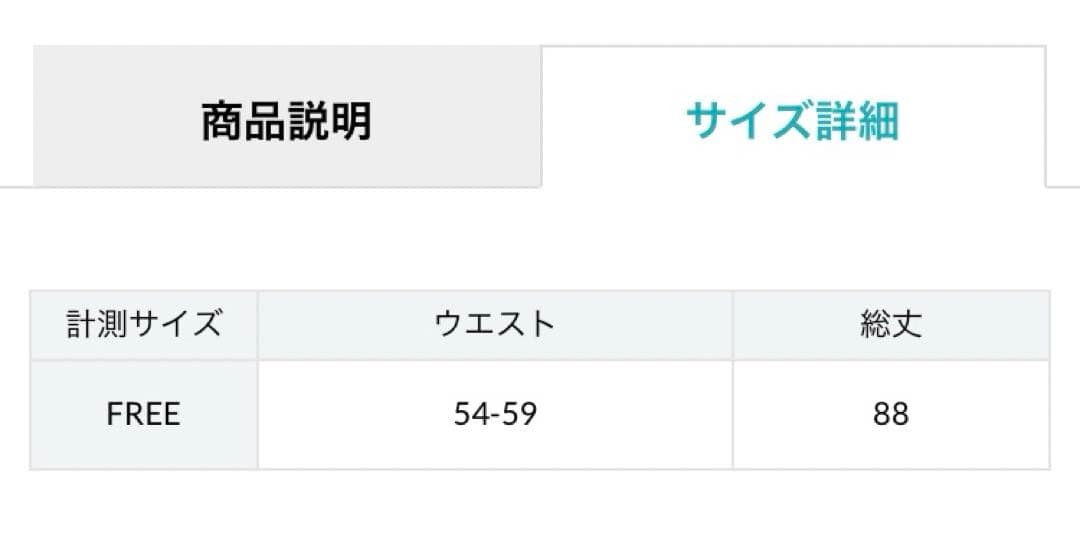Click the 88 total length value
Viewport: 1080px width, 539px height.
pyautogui.click(x=890, y=414)
